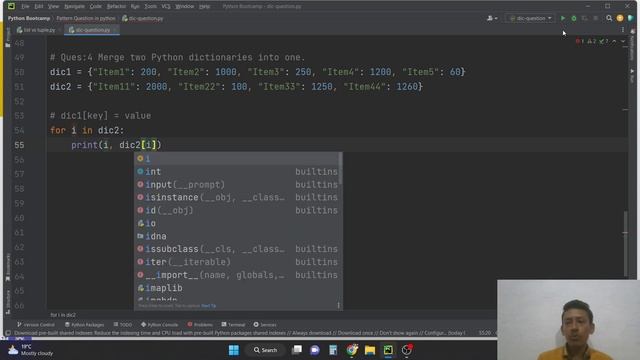Open Search Everywhere magnifier icon
Screen dimensions: 640x360
coord(609,18)
